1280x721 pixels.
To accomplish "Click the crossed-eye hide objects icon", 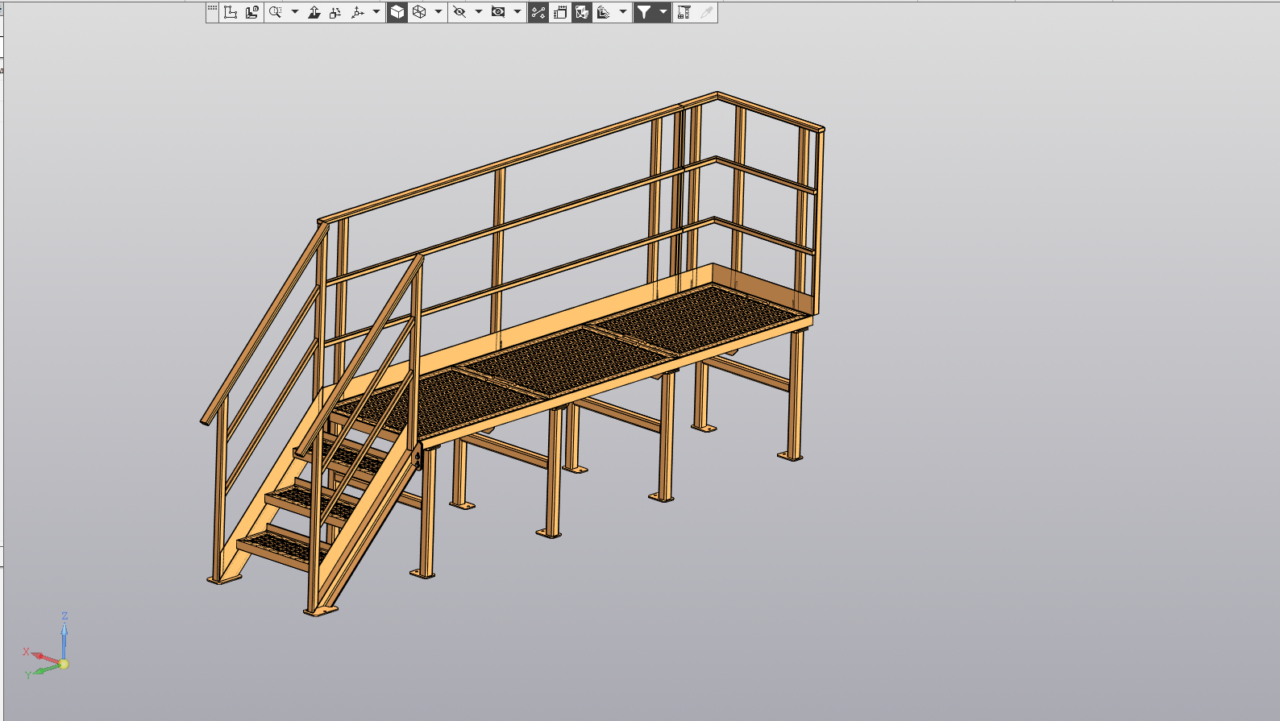I will (x=459, y=12).
